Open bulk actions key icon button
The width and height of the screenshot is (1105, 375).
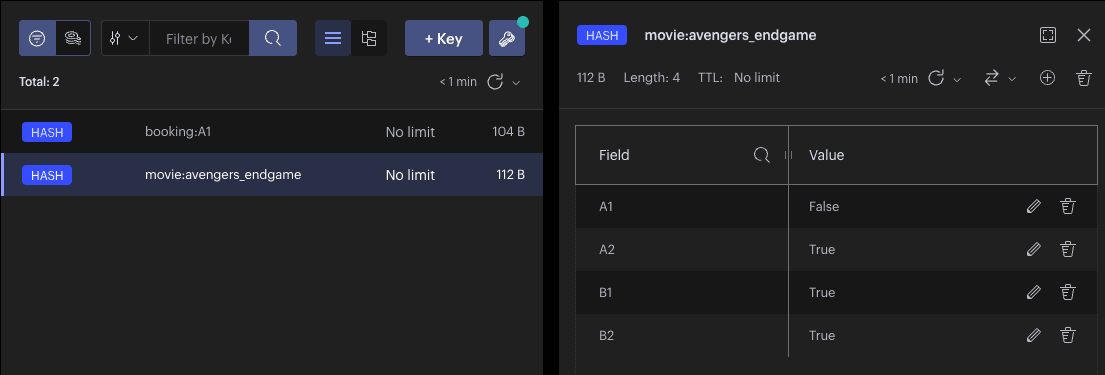click(x=507, y=38)
